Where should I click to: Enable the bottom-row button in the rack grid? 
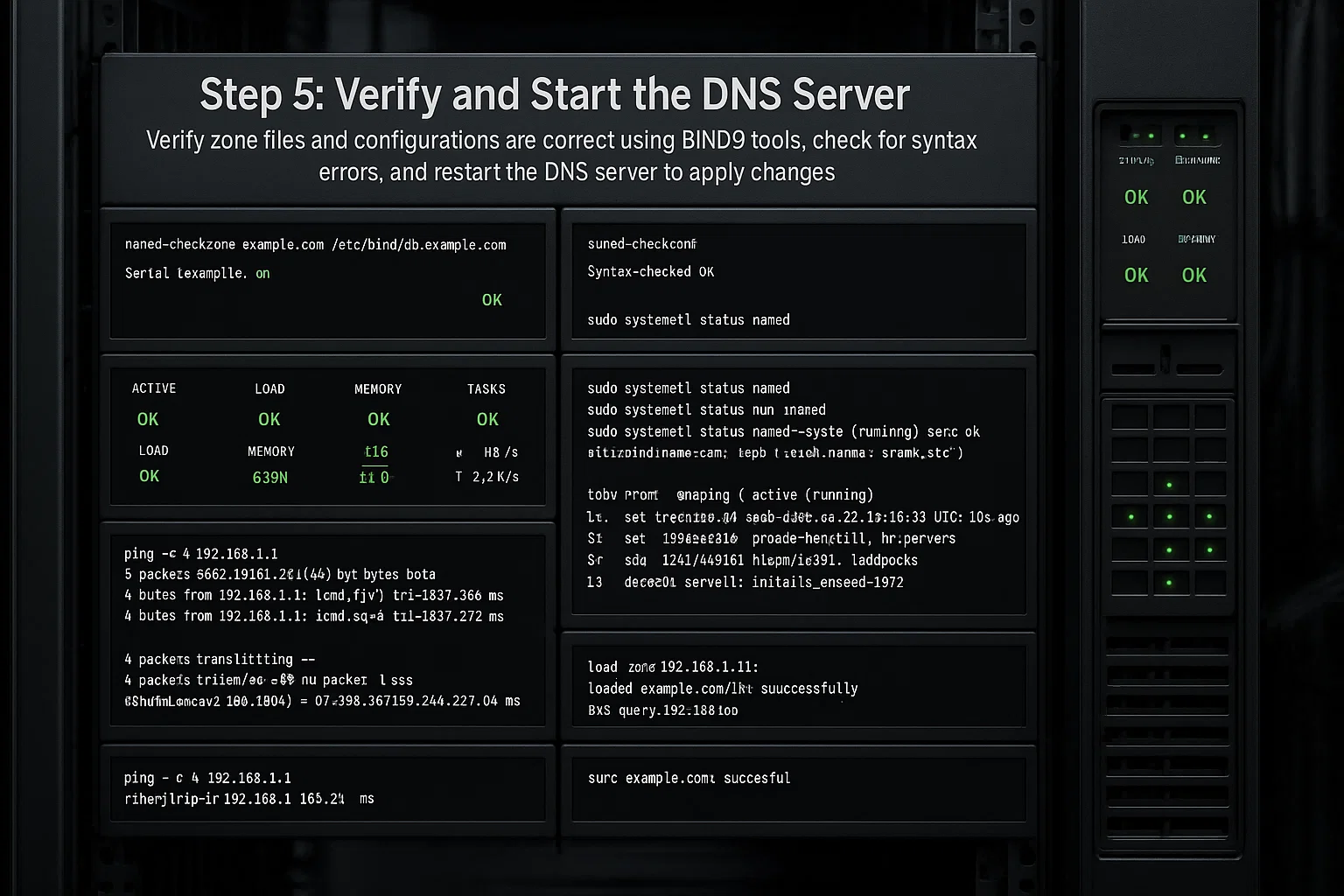[x=1169, y=582]
